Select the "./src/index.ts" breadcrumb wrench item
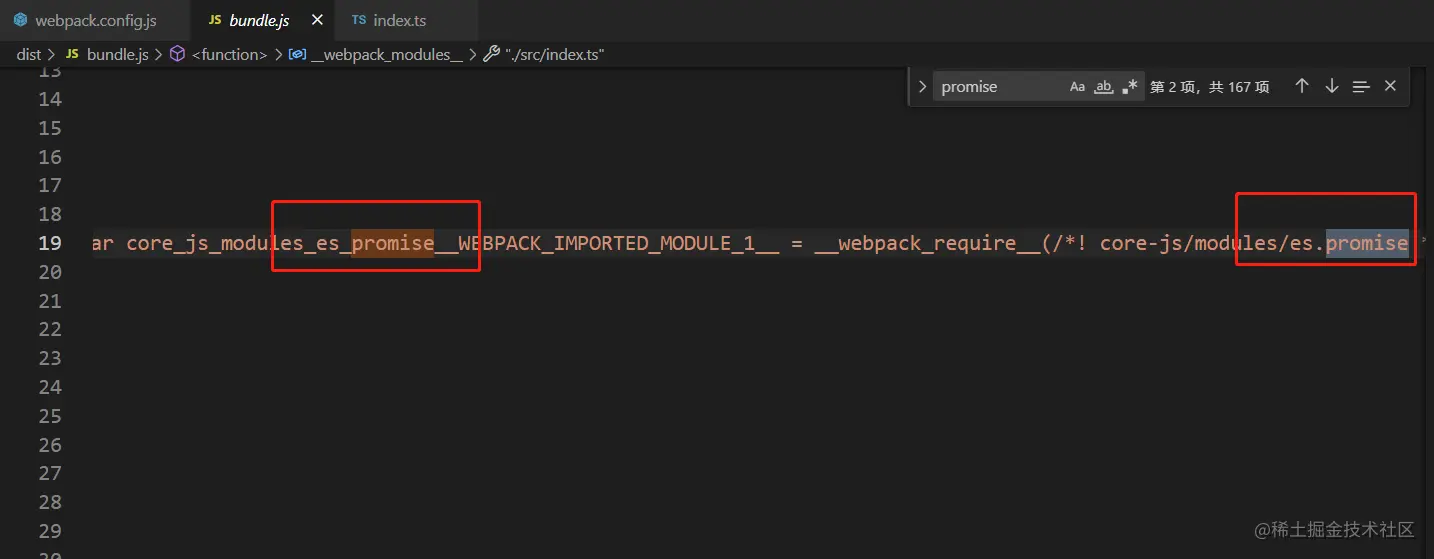Screen dimensions: 1434x559 544,54
